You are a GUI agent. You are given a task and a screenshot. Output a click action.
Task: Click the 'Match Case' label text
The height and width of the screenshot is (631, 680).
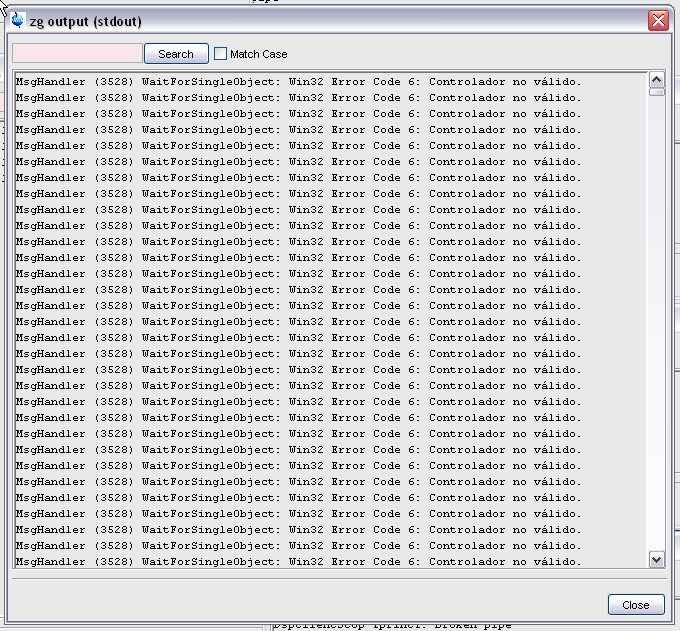pos(258,54)
